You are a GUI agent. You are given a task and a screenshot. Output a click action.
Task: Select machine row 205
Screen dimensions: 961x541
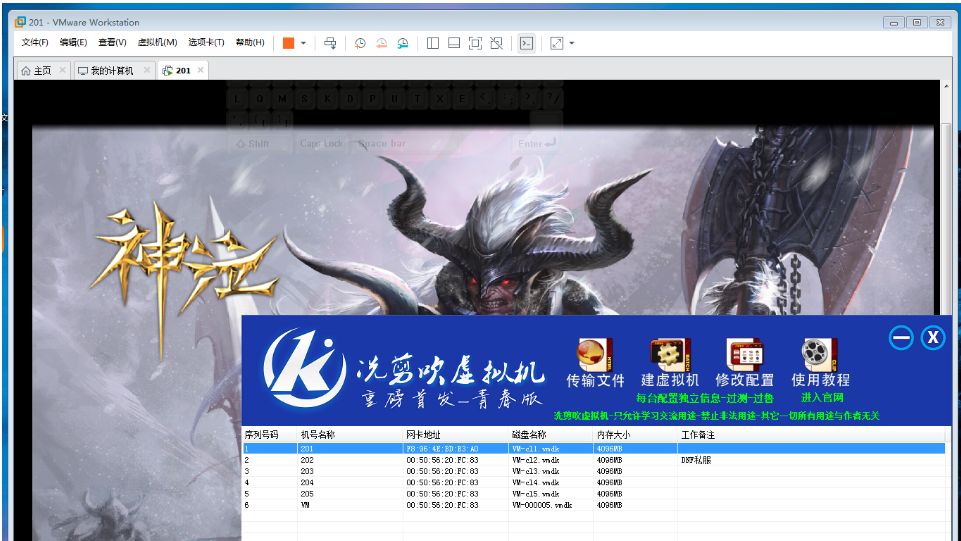593,494
